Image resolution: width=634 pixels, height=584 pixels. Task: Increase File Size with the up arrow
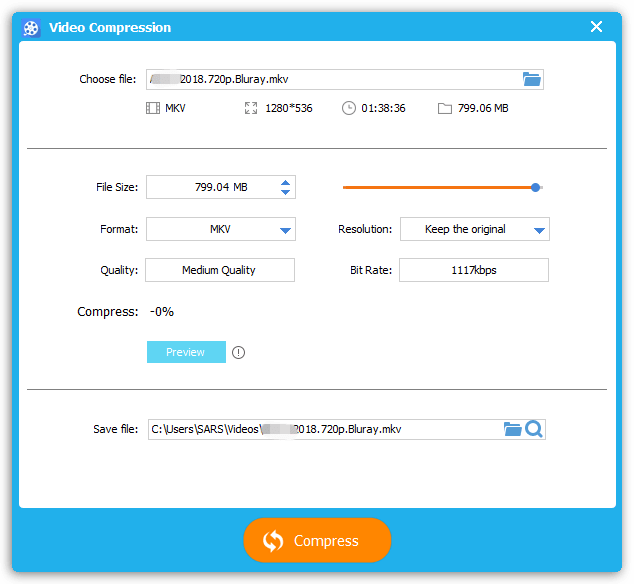(x=286, y=182)
